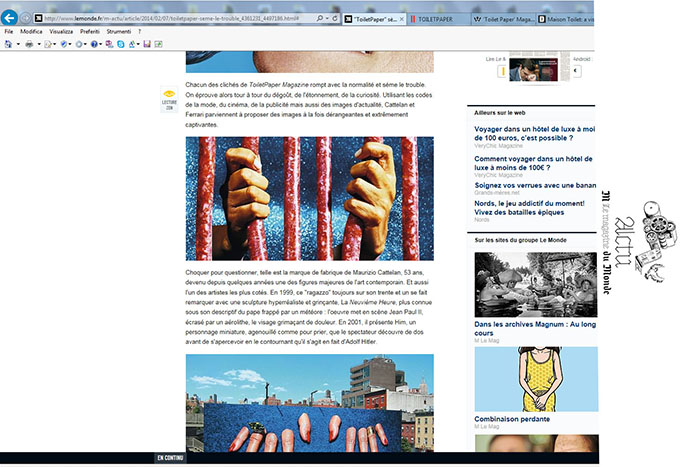Open 'Dans les archives Magnum' link

535,329
